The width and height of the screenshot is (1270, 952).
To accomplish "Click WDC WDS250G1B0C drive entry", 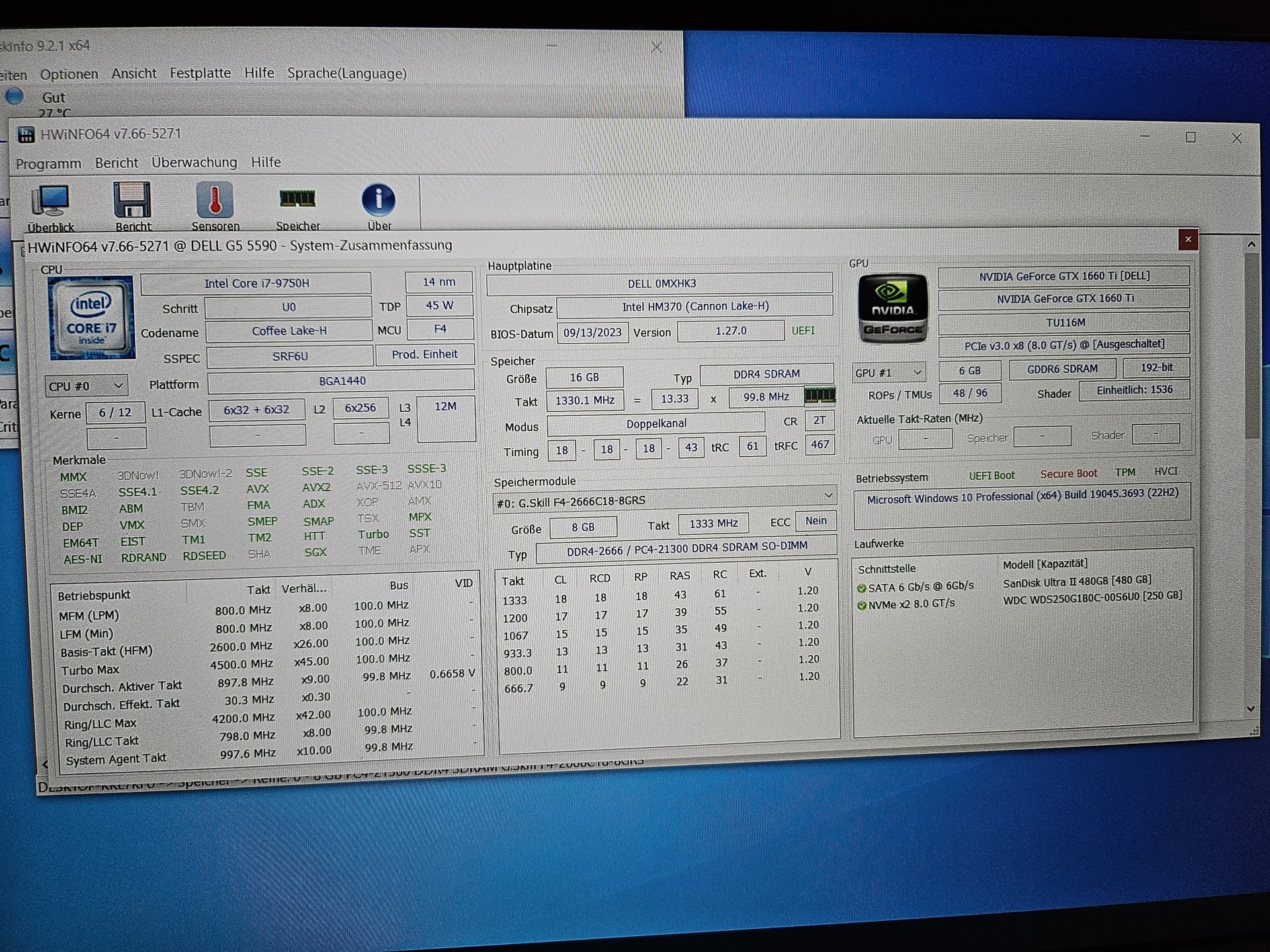I will (x=1092, y=597).
